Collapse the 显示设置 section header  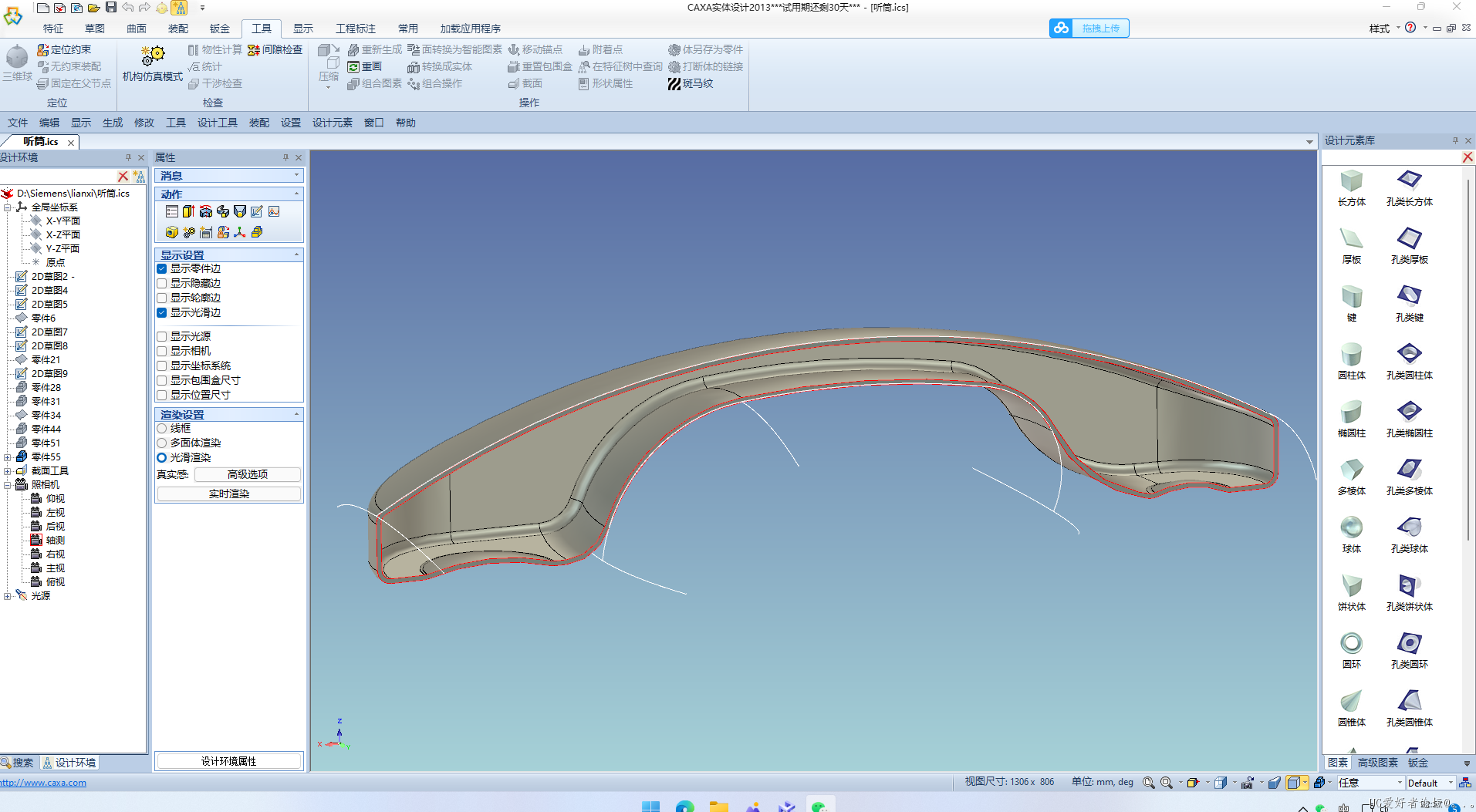(229, 254)
